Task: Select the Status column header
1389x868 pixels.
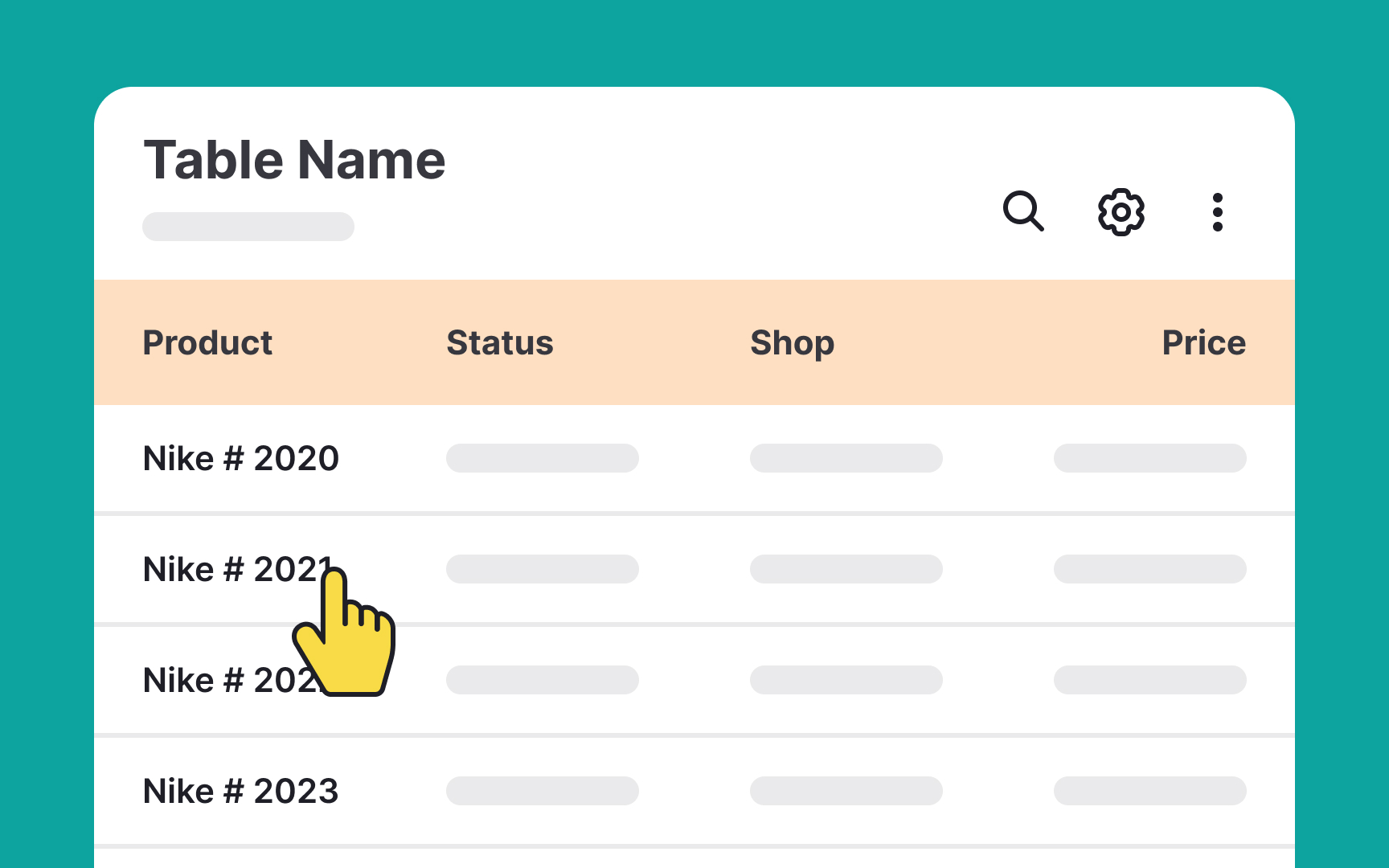Action: coord(499,342)
